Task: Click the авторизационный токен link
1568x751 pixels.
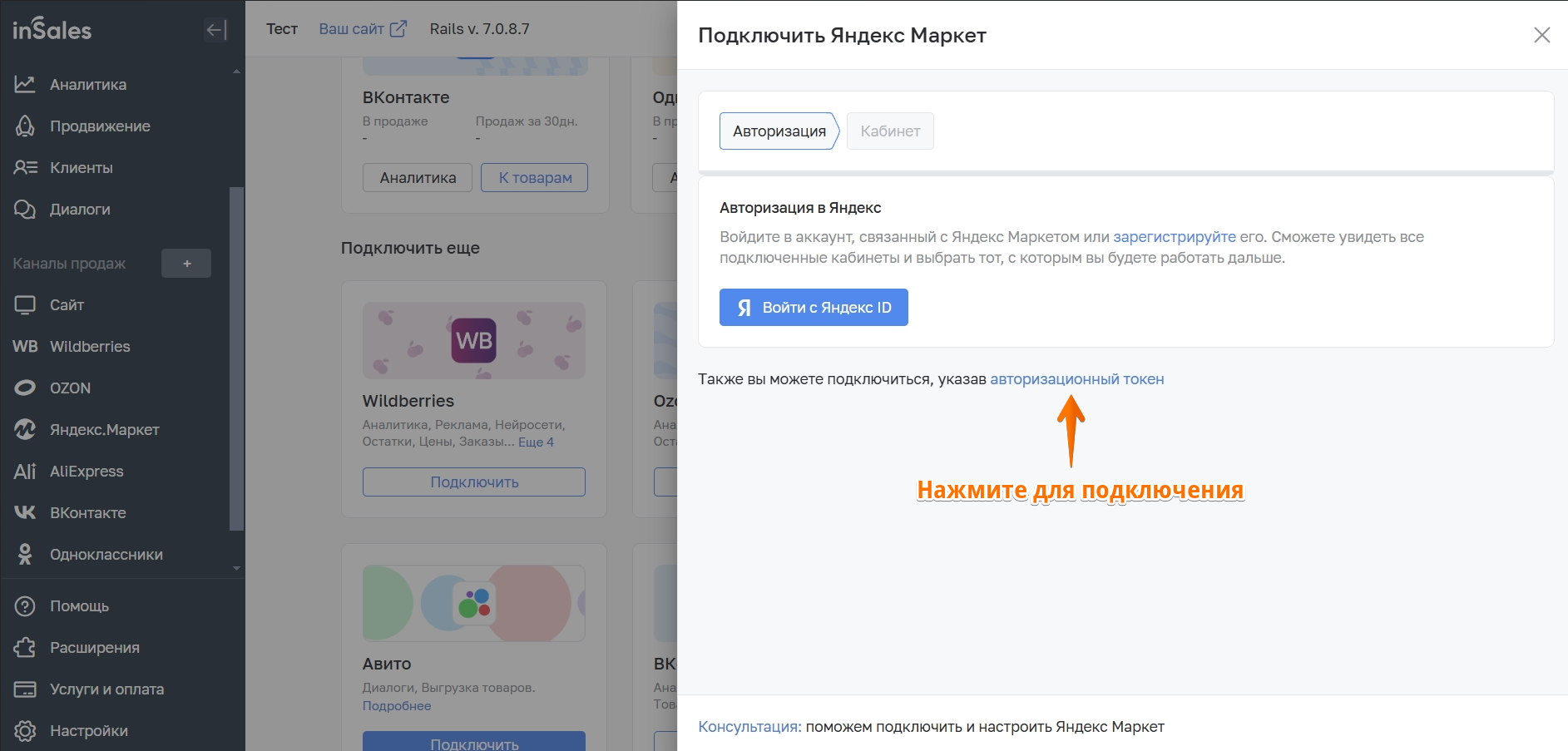Action: [1076, 379]
